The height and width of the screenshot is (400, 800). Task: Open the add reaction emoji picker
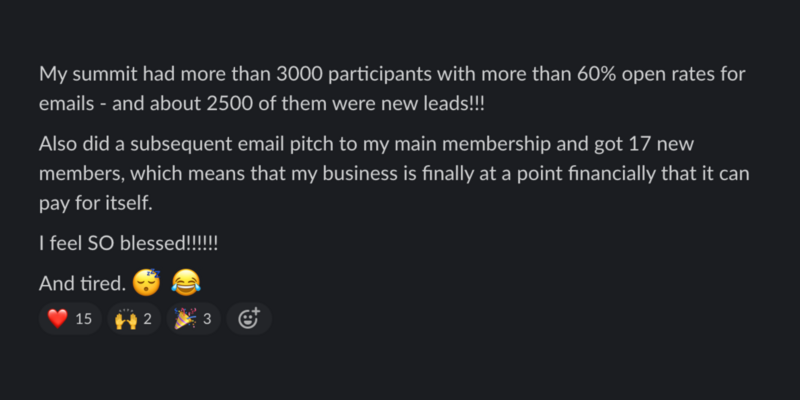coord(249,319)
